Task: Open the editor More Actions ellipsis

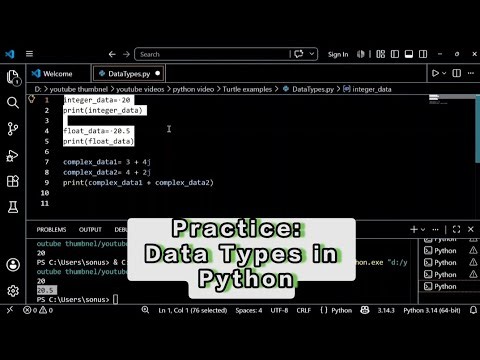Action: (x=471, y=73)
